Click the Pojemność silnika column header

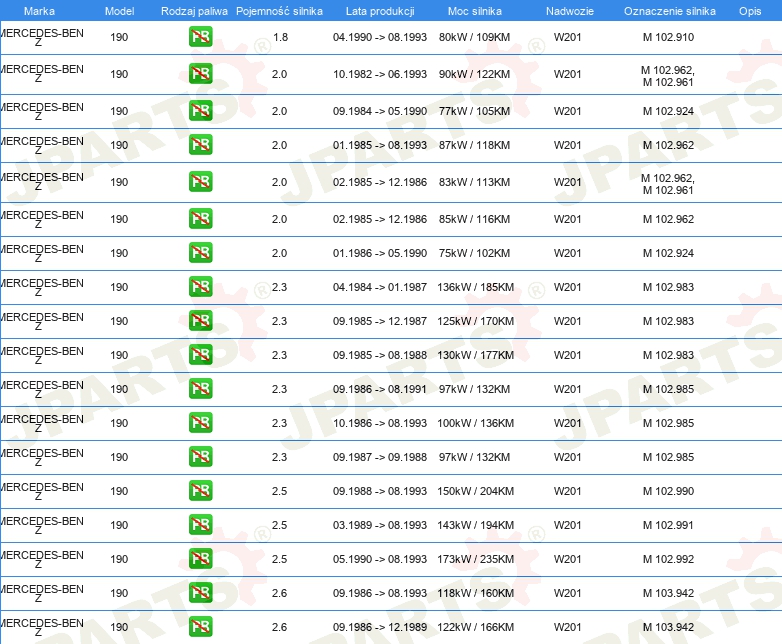[279, 11]
